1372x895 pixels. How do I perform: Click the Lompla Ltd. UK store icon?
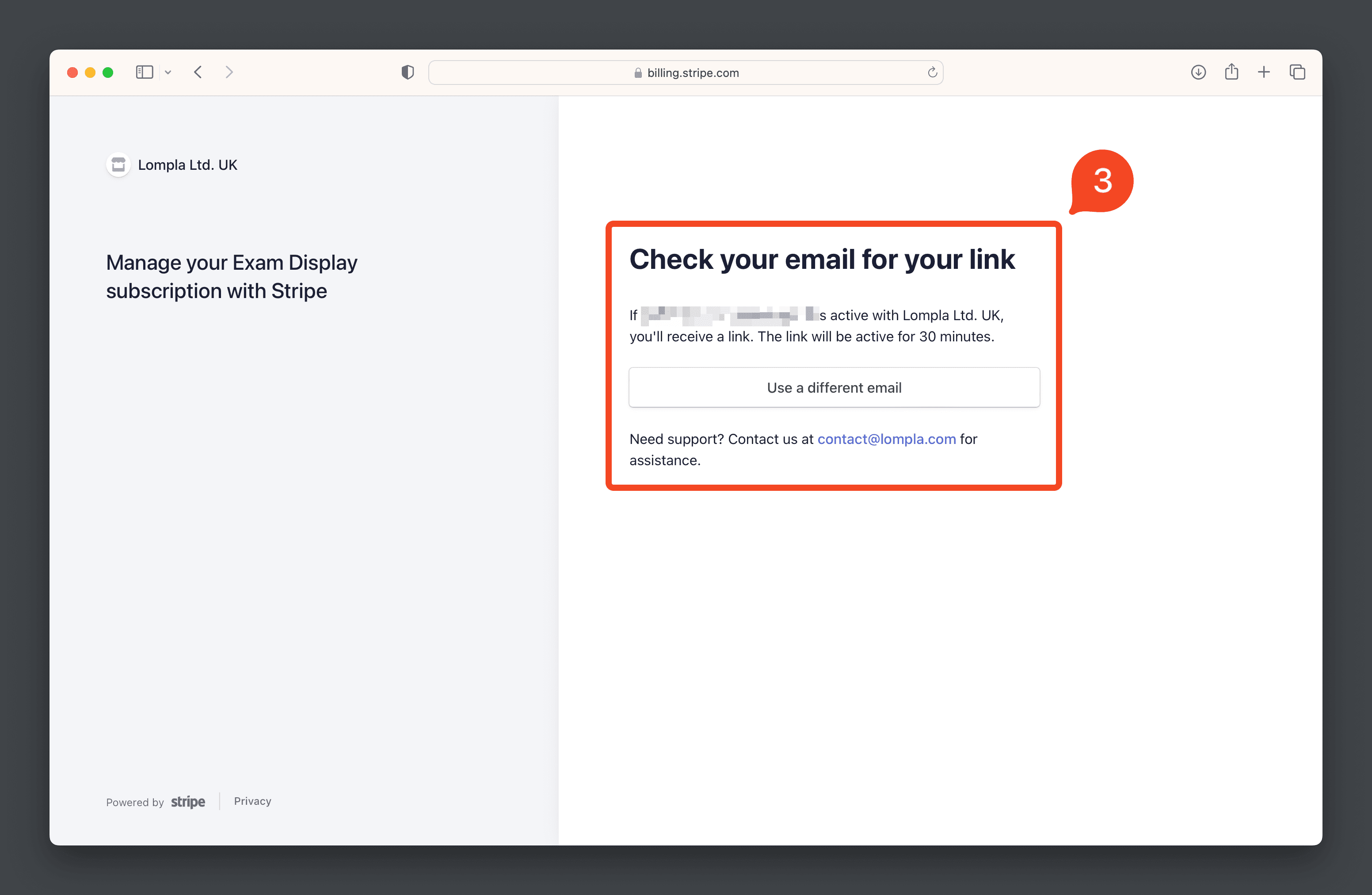pos(118,165)
